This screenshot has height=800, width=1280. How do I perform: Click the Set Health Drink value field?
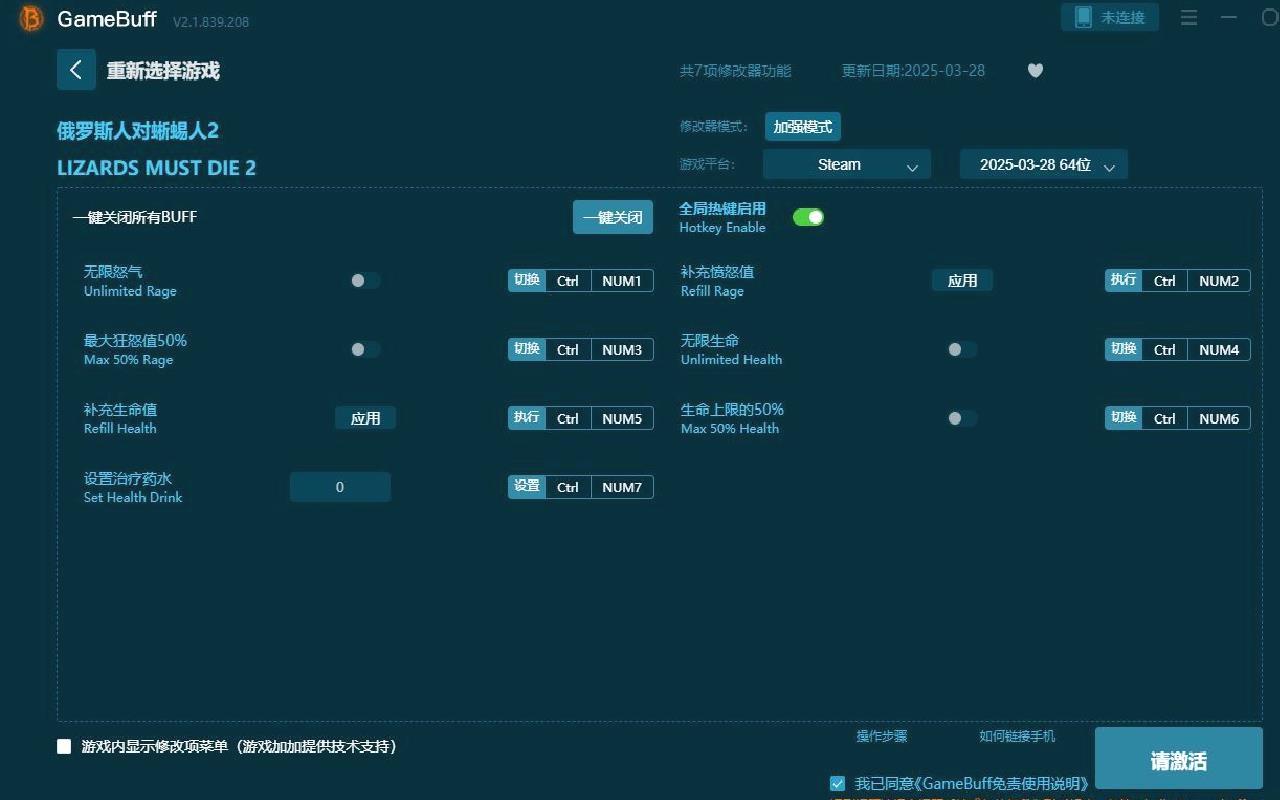[x=340, y=487]
